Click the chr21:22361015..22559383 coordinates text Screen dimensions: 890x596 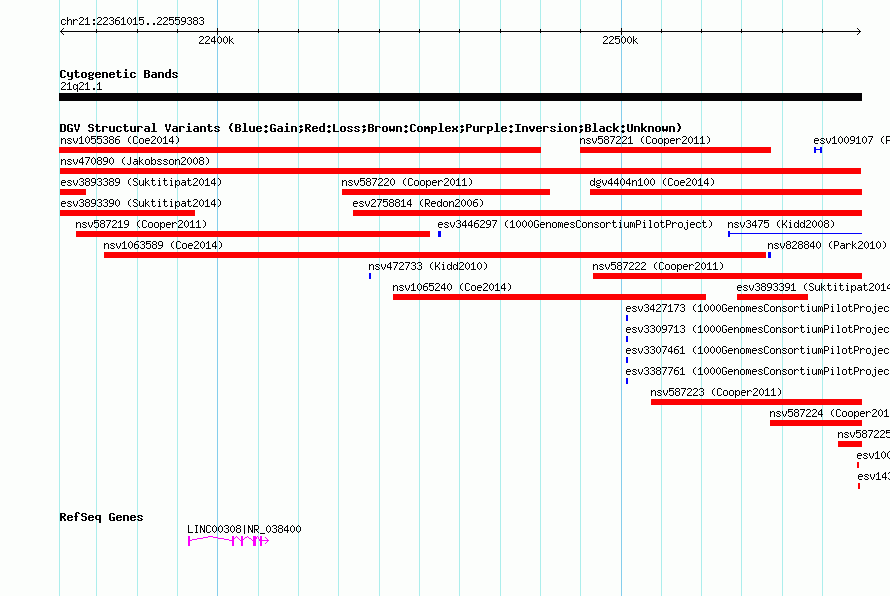pos(132,21)
